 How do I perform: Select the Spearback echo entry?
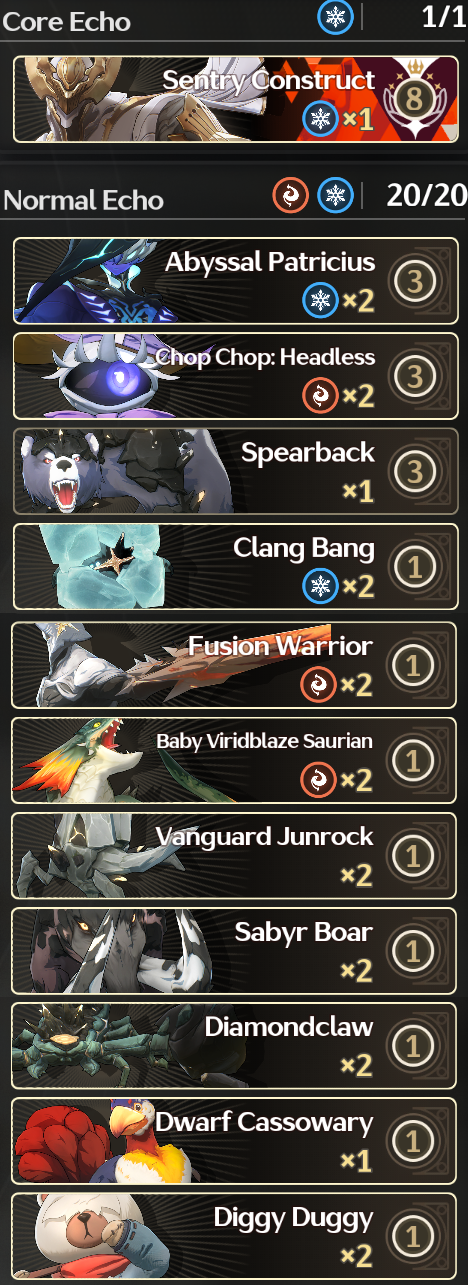tap(235, 472)
